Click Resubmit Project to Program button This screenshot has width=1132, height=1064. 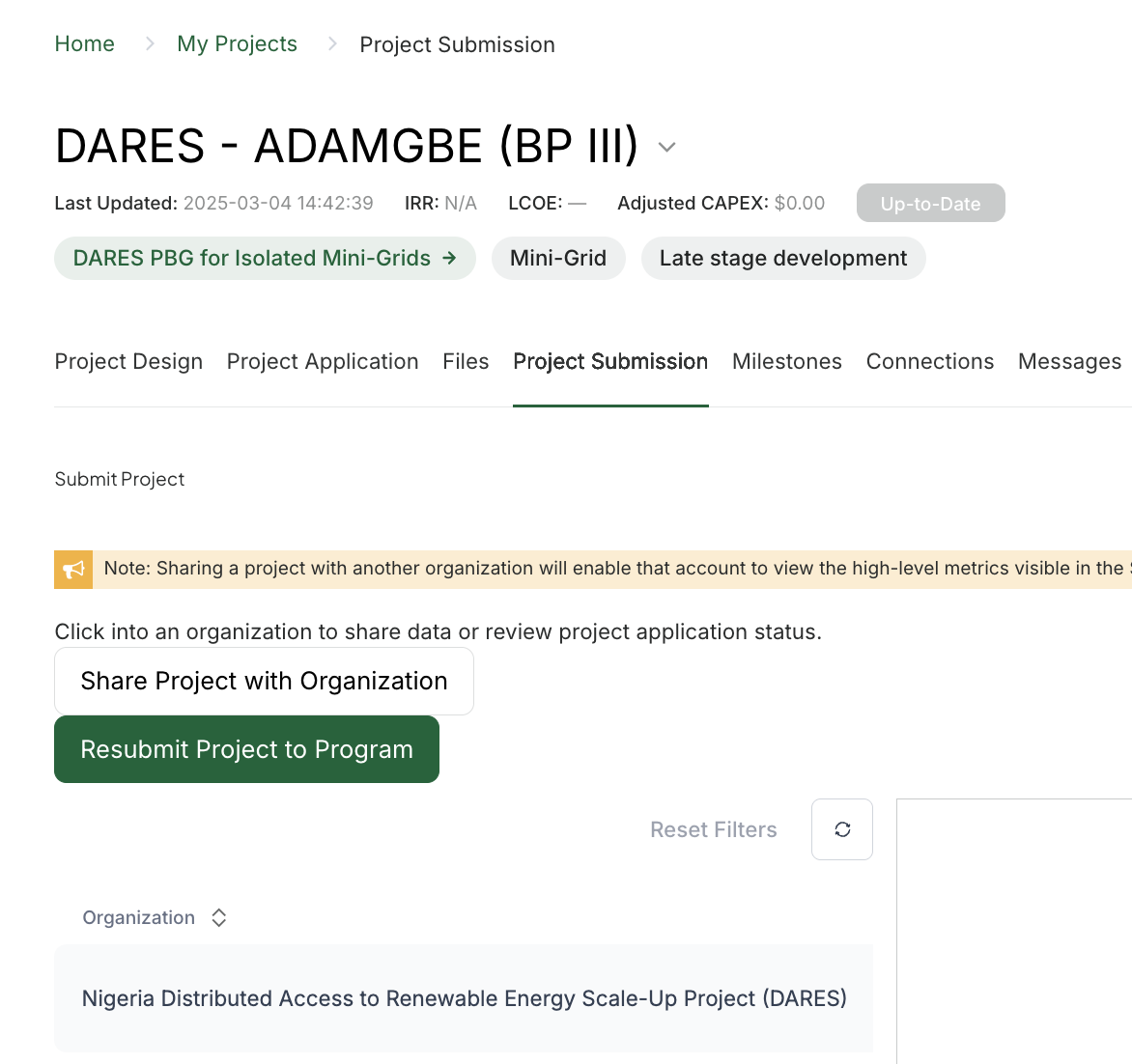(247, 749)
